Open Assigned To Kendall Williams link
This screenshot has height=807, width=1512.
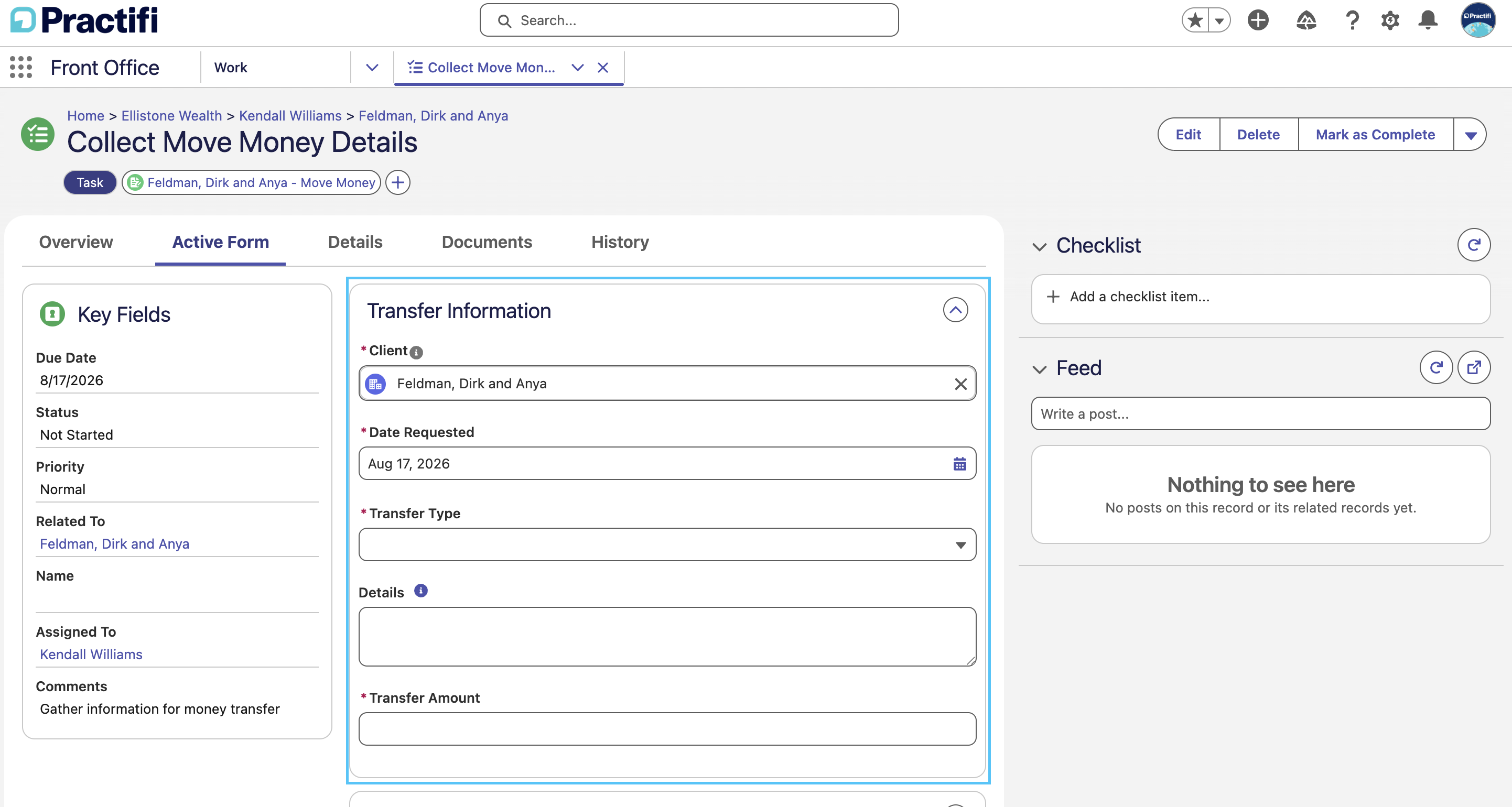click(91, 654)
